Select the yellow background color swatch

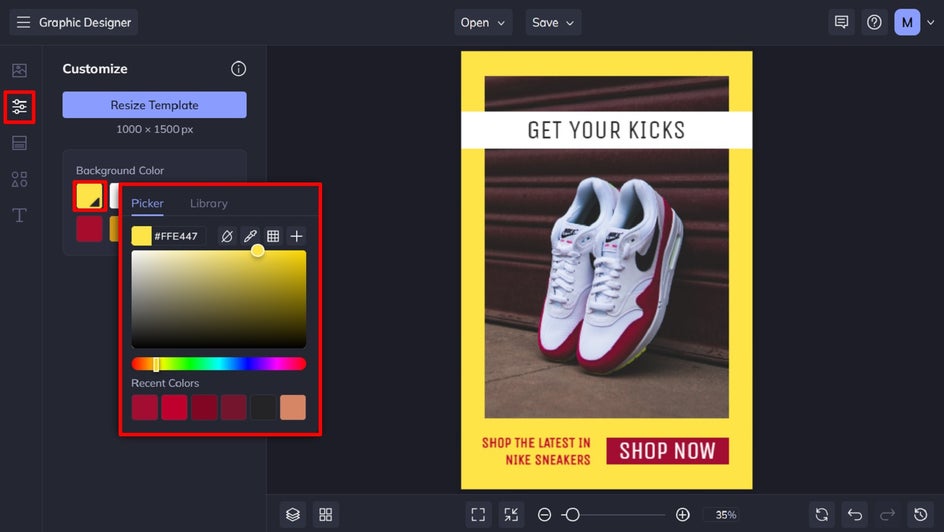click(x=90, y=196)
